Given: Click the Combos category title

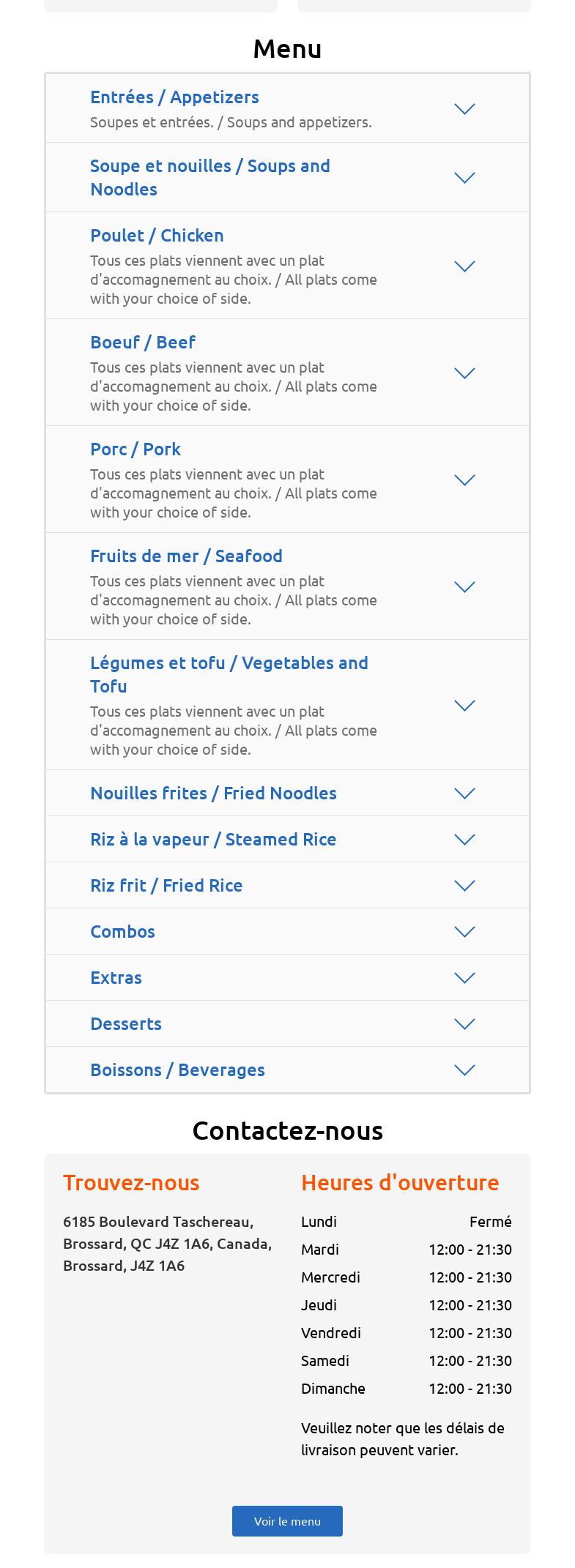Looking at the screenshot, I should pyautogui.click(x=122, y=932).
